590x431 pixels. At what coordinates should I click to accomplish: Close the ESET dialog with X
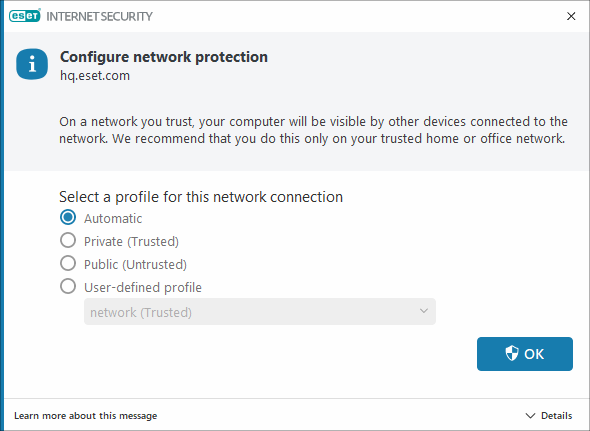tap(571, 16)
